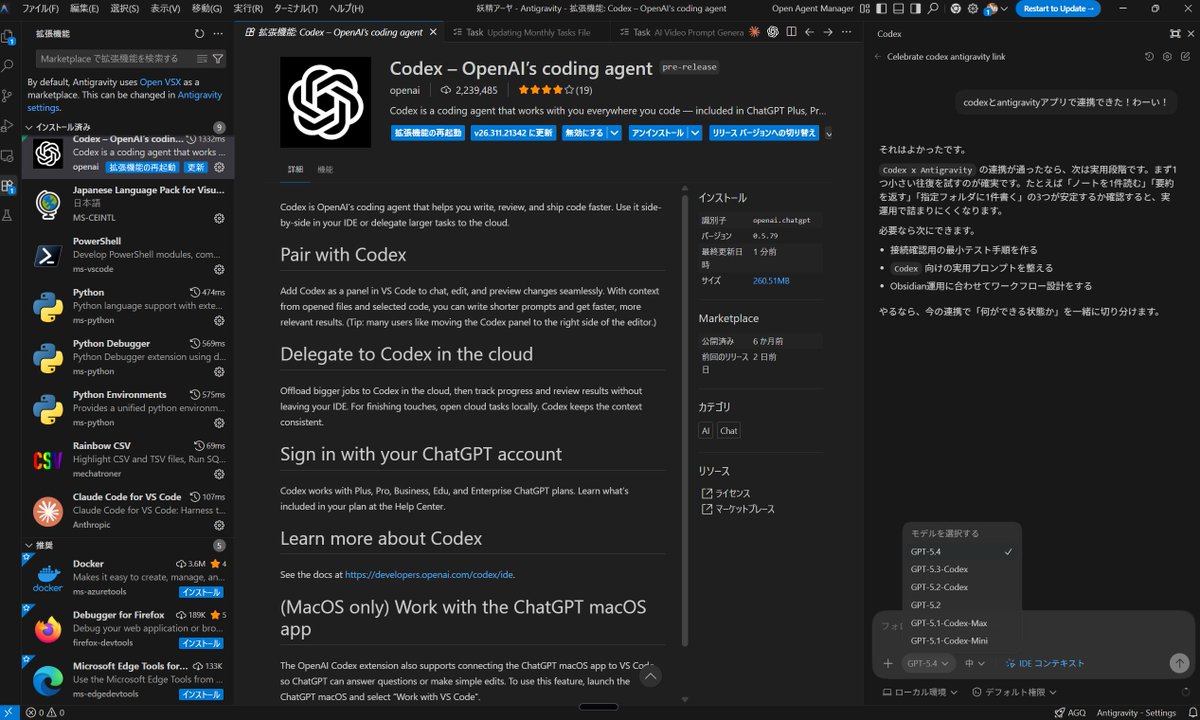1200x720 pixels.
Task: Select GPT-5.2-Codex model
Action: (x=962, y=587)
